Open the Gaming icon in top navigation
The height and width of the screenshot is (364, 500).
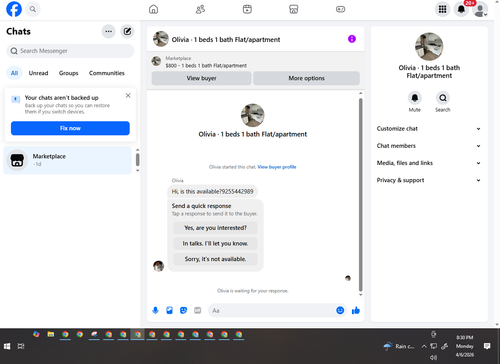click(x=340, y=9)
